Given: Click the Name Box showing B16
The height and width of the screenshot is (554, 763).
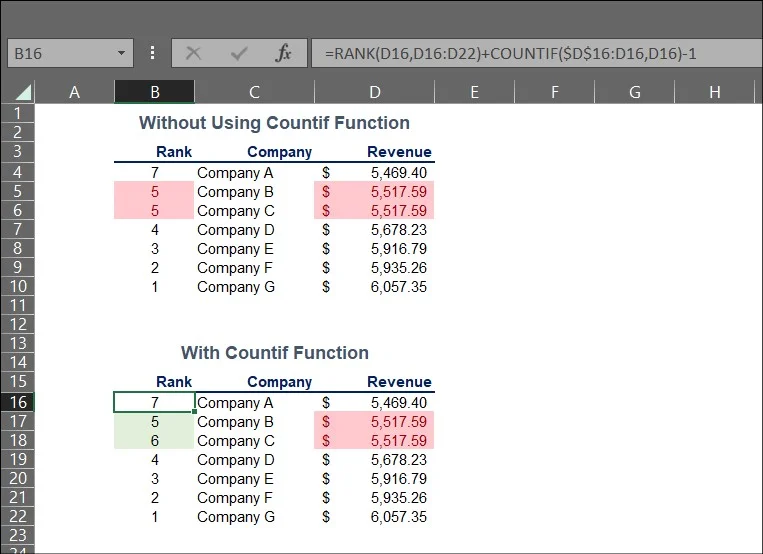Looking at the screenshot, I should [58, 53].
